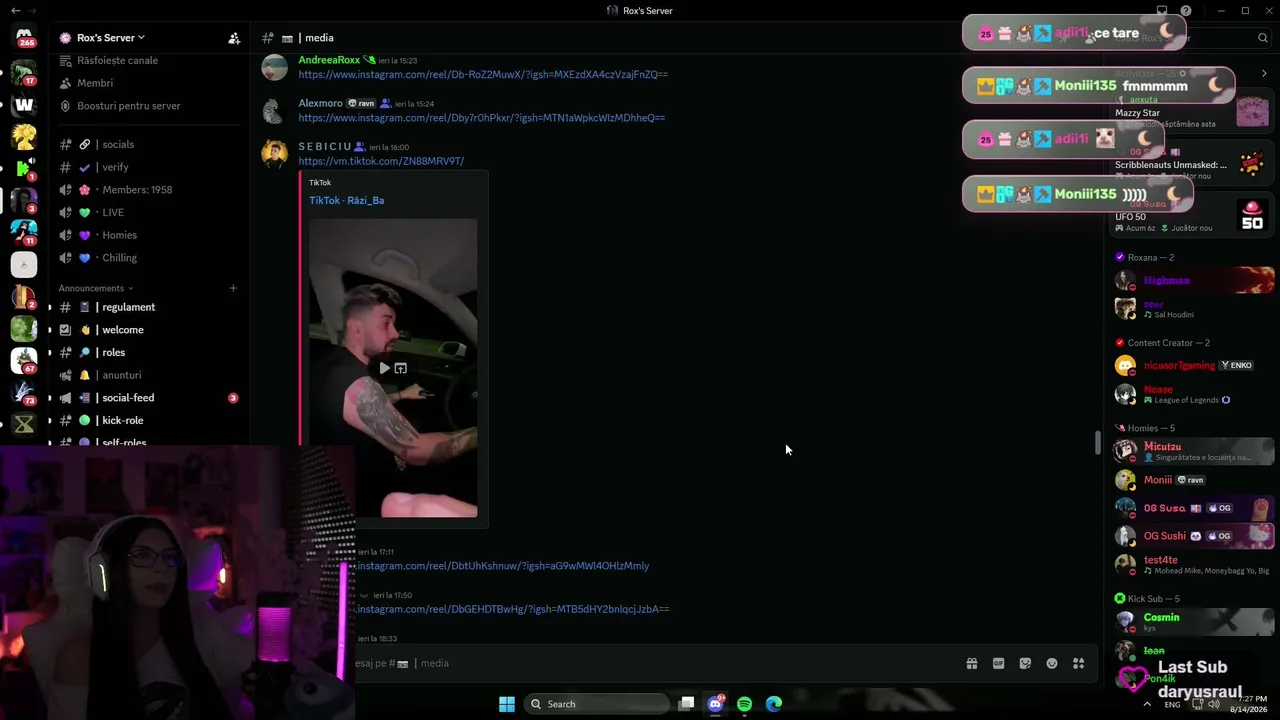Click the Alexmoro username
Screen dimensions: 1280x720
(320, 103)
